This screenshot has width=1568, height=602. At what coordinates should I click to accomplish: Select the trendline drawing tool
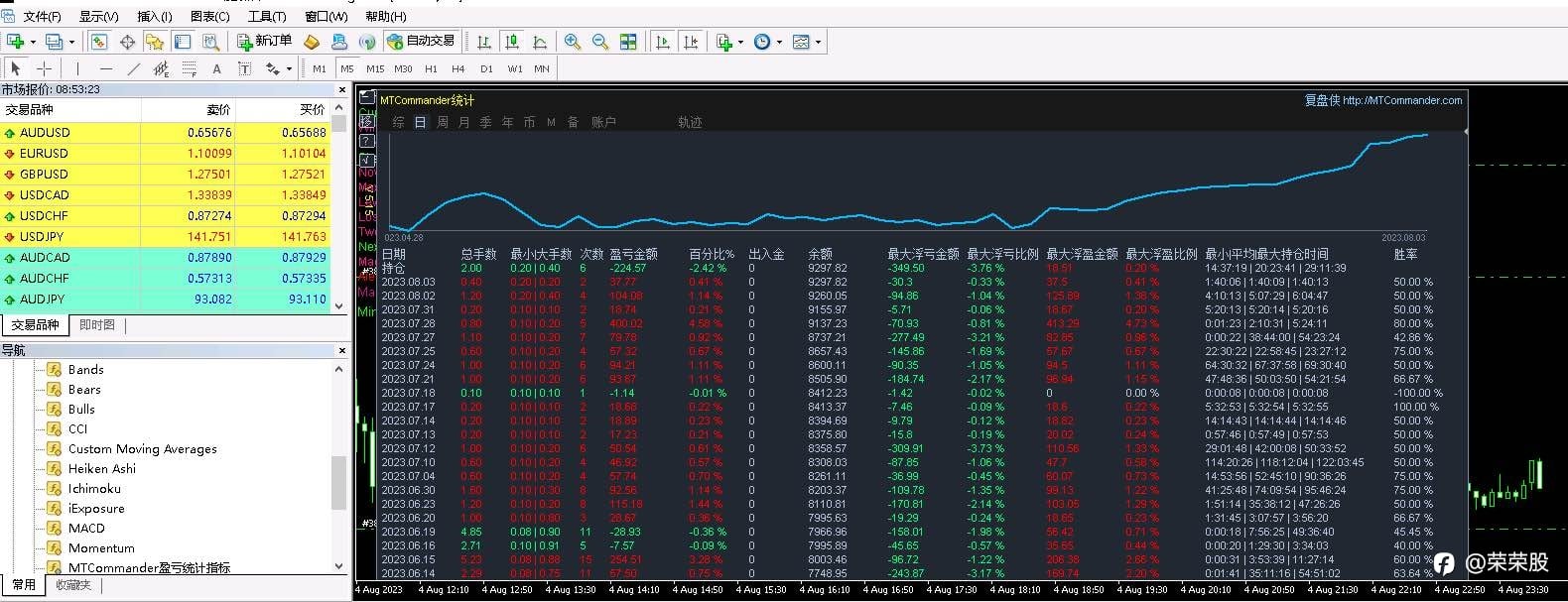[x=133, y=68]
